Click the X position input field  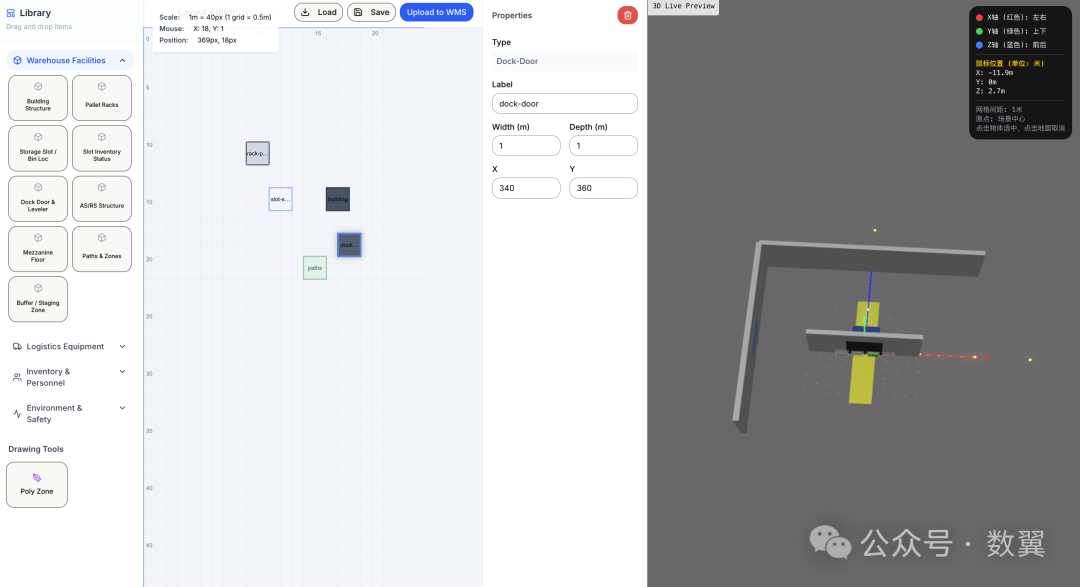point(526,188)
